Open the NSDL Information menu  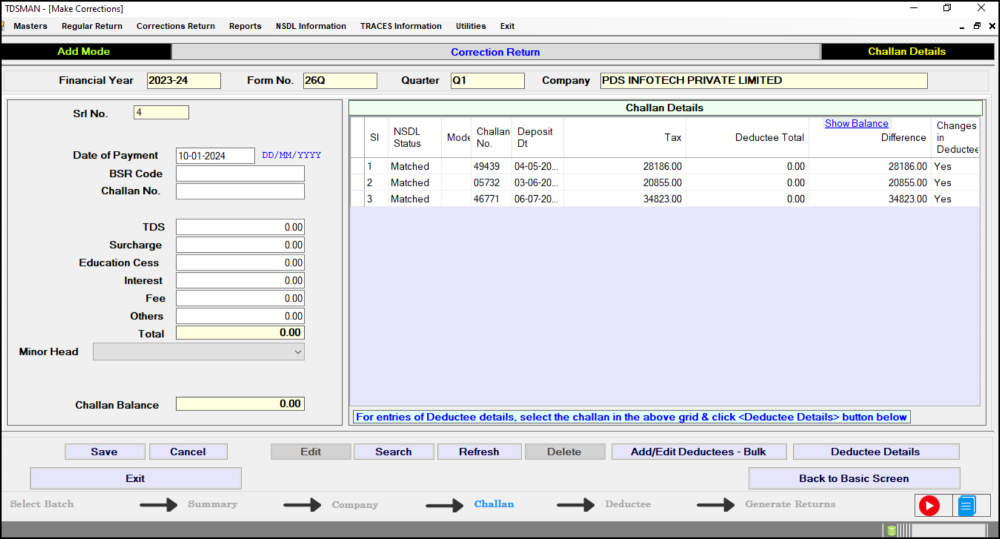311,26
